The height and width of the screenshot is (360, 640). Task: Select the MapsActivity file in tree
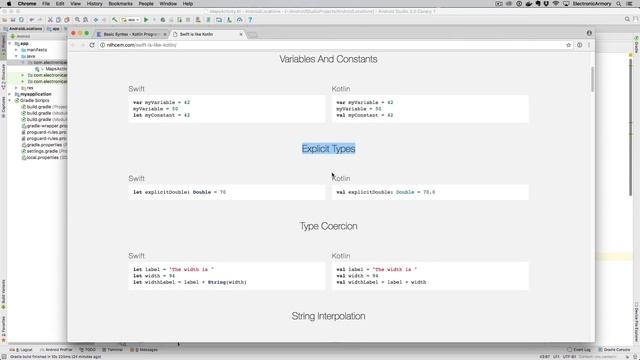pyautogui.click(x=52, y=69)
